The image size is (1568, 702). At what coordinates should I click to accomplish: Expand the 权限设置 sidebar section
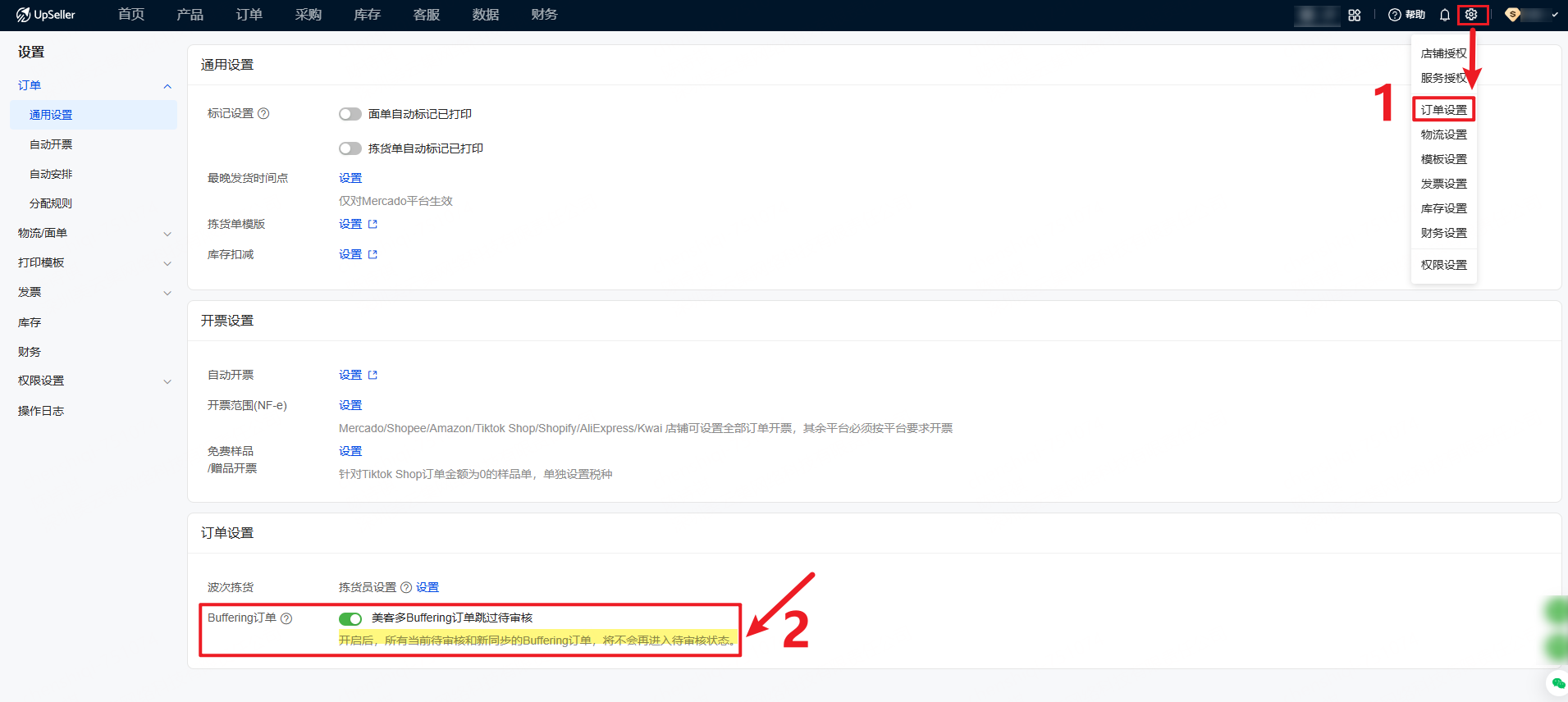[x=167, y=381]
